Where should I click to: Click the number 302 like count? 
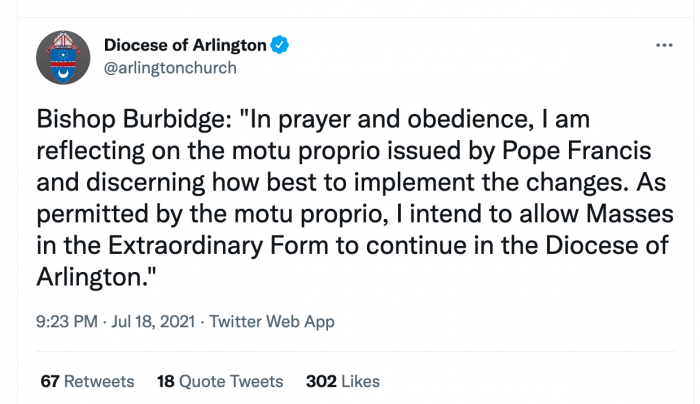pos(321,381)
